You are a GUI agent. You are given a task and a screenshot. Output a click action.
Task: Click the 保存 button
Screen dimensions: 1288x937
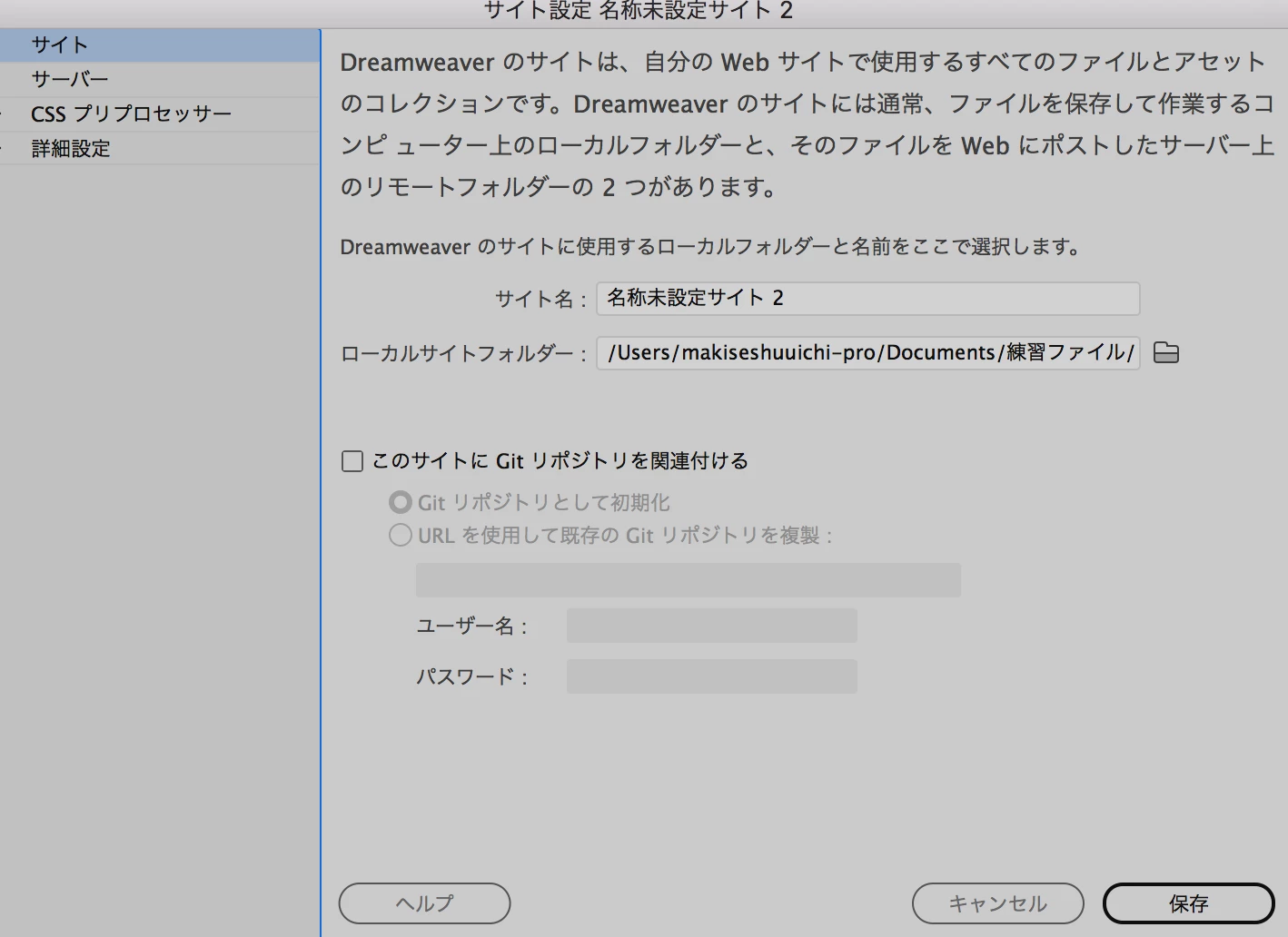(x=1188, y=903)
